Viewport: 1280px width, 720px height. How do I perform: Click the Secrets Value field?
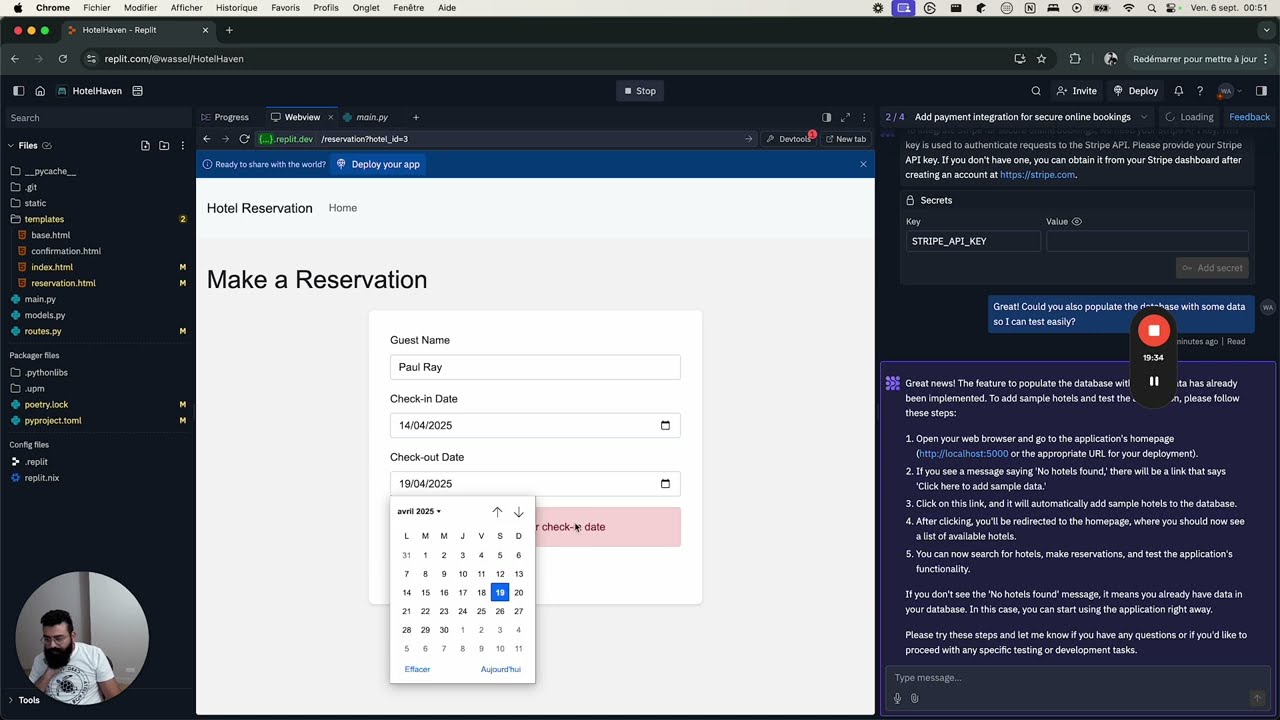pyautogui.click(x=1147, y=241)
